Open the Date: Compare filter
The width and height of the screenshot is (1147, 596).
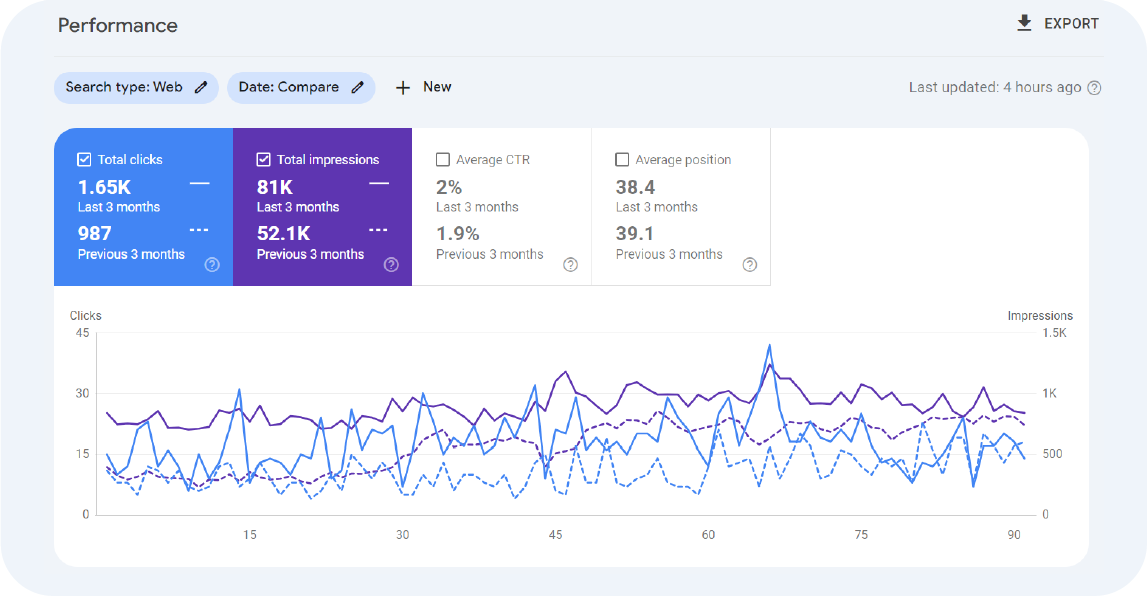point(288,87)
